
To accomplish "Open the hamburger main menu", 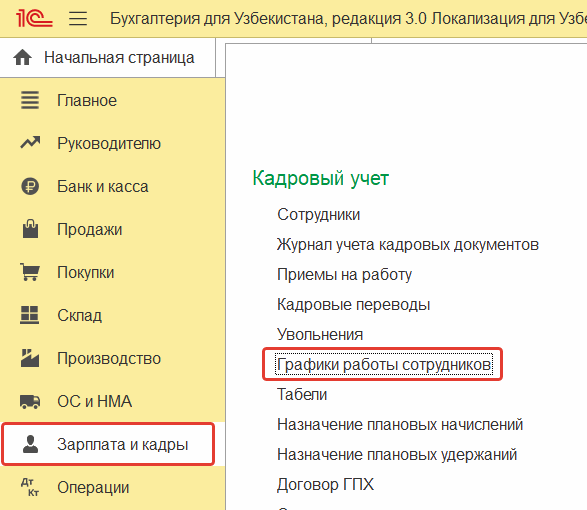I will [78, 18].
